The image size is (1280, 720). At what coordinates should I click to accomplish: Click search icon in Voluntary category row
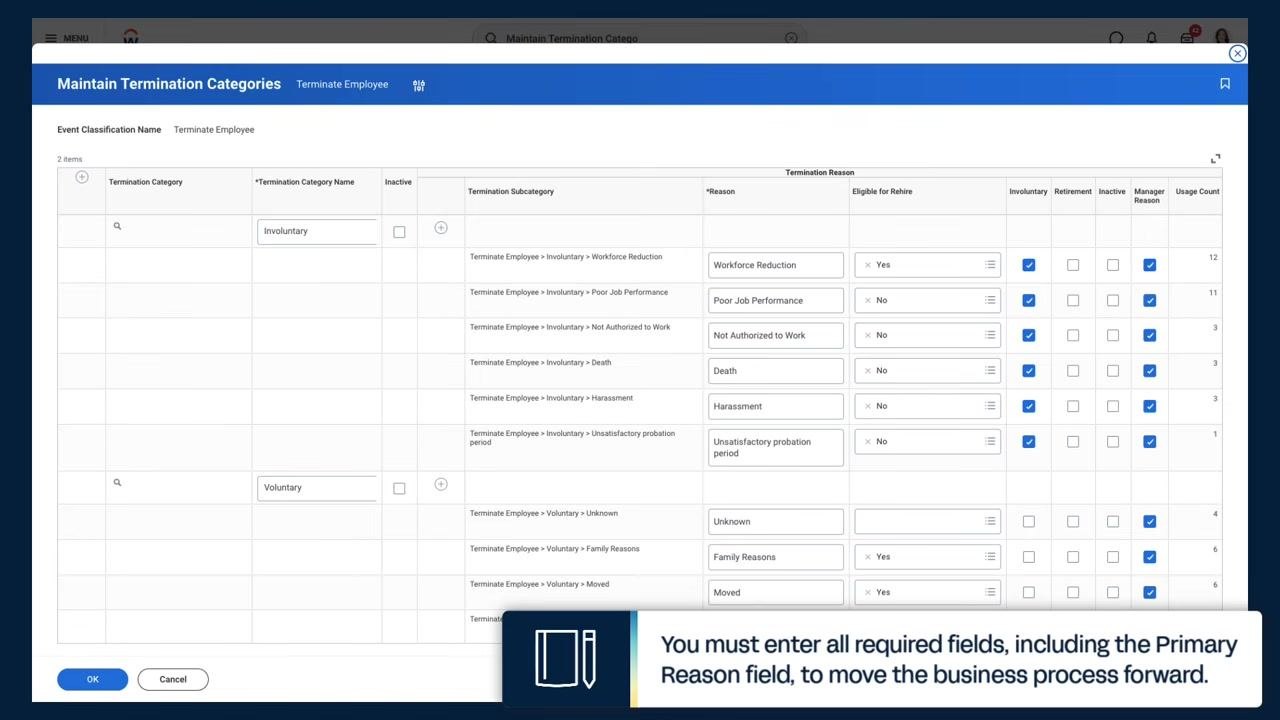click(117, 482)
